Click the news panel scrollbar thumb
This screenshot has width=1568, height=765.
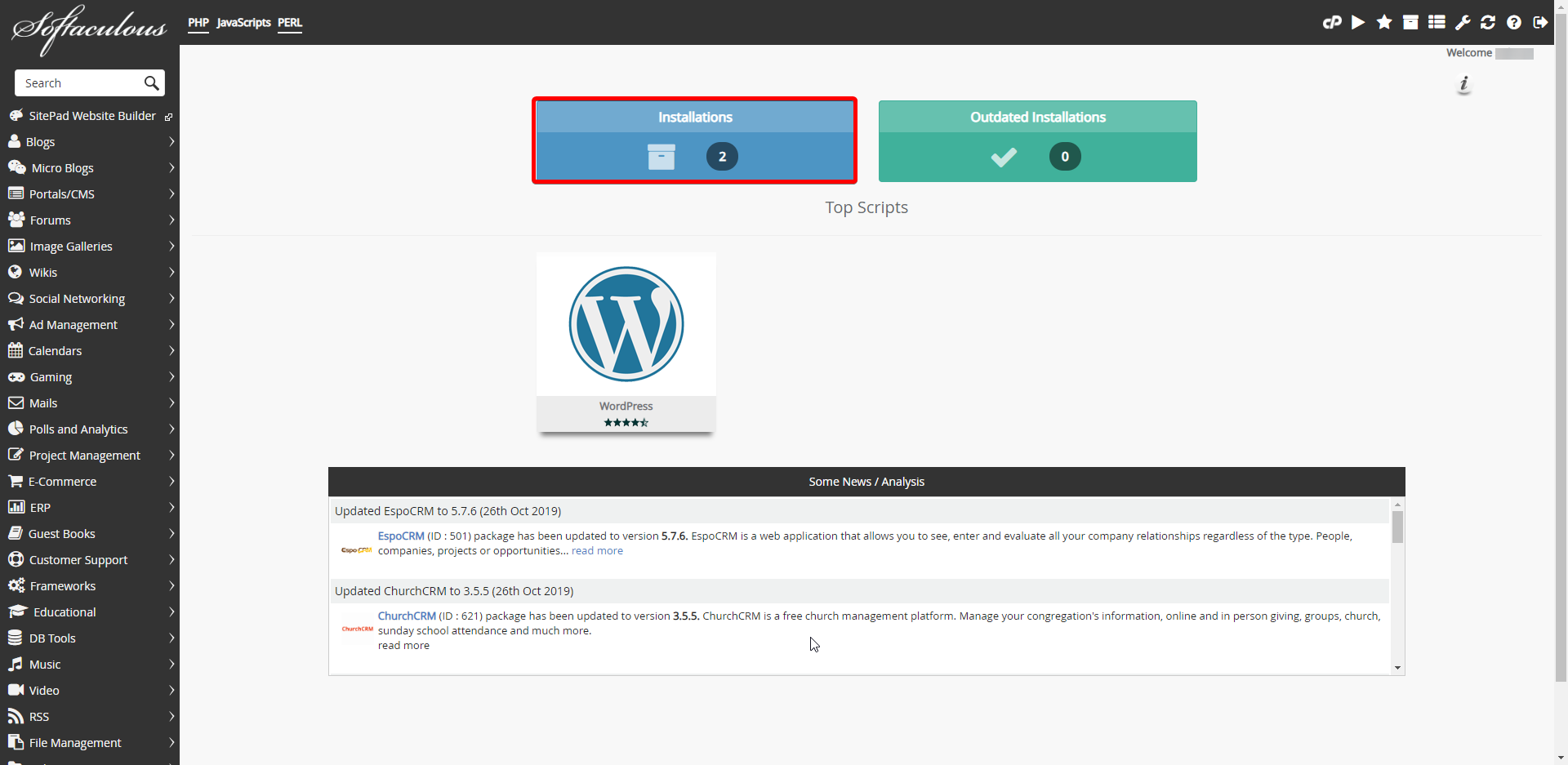tap(1397, 527)
